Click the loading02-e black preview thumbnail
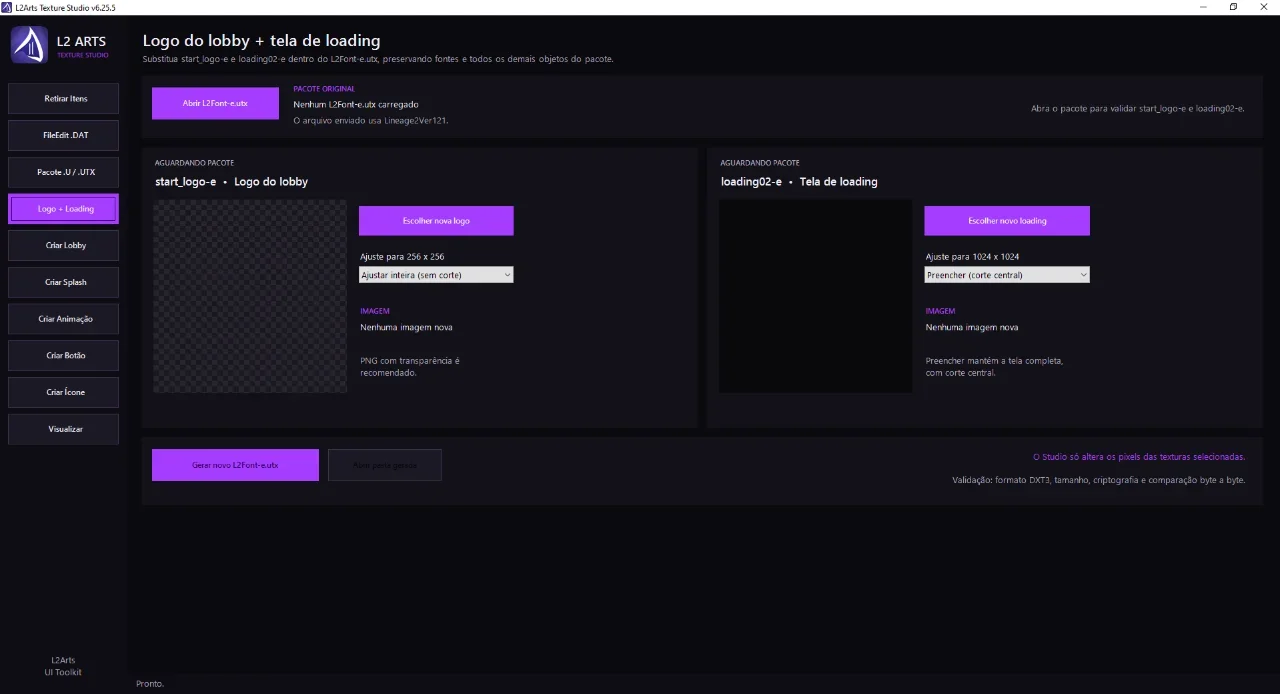 815,296
